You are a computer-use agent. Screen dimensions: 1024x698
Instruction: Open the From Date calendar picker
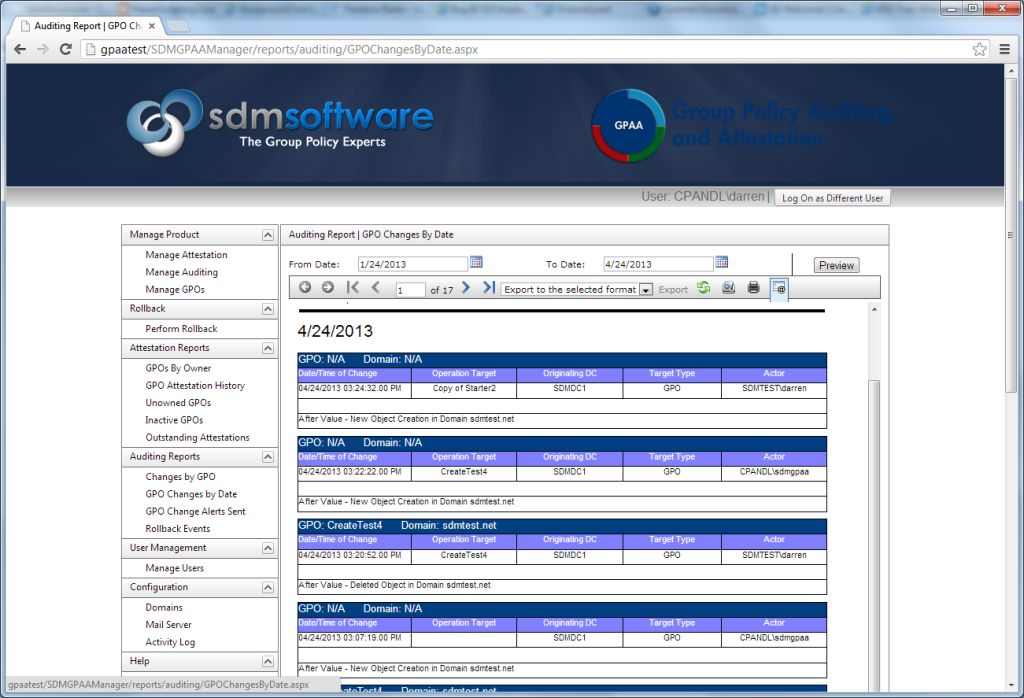(x=476, y=262)
